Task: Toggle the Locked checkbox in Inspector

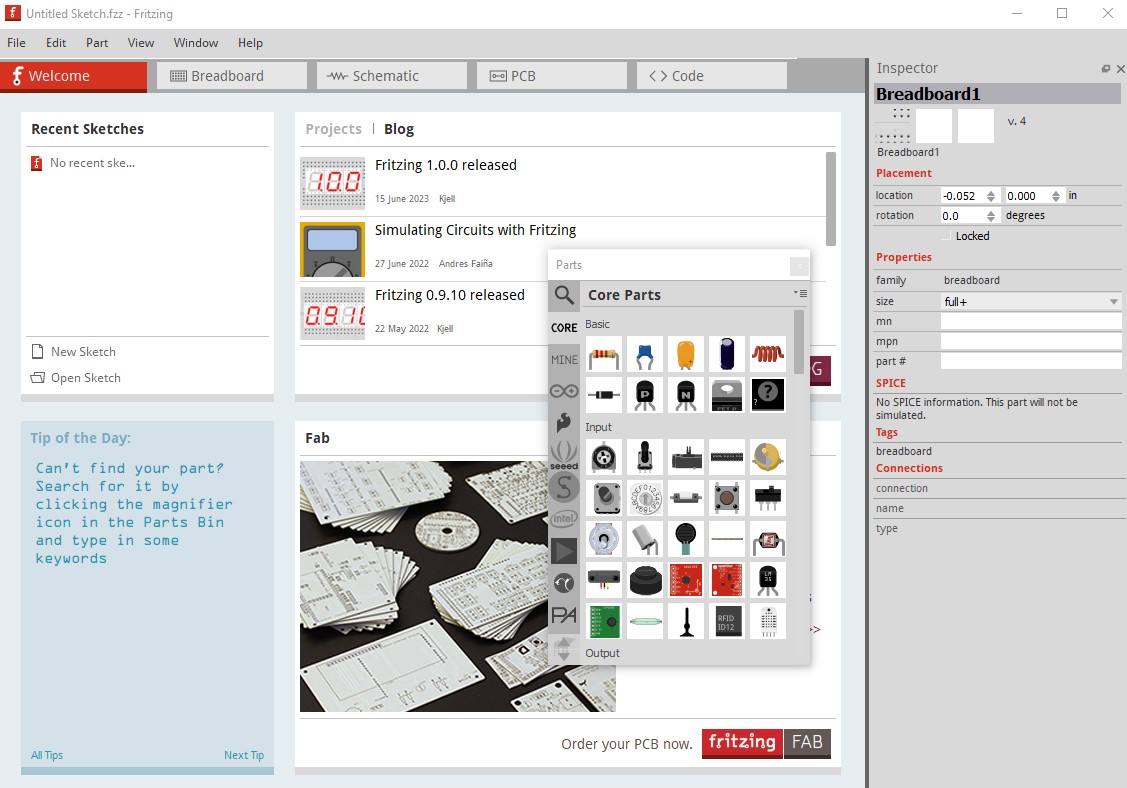Action: (947, 236)
